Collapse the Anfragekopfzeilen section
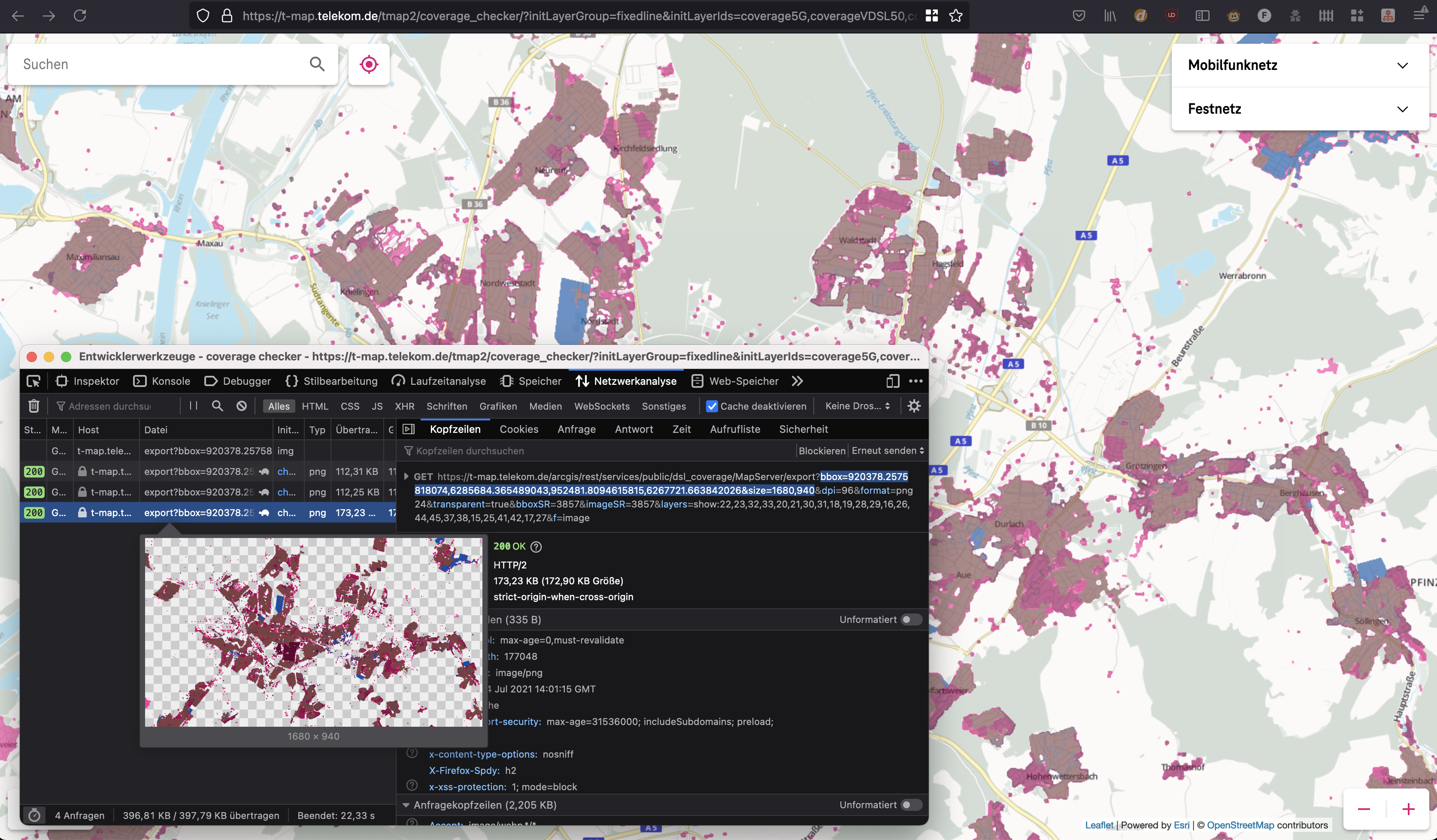Viewport: 1437px width, 840px height. (x=406, y=805)
